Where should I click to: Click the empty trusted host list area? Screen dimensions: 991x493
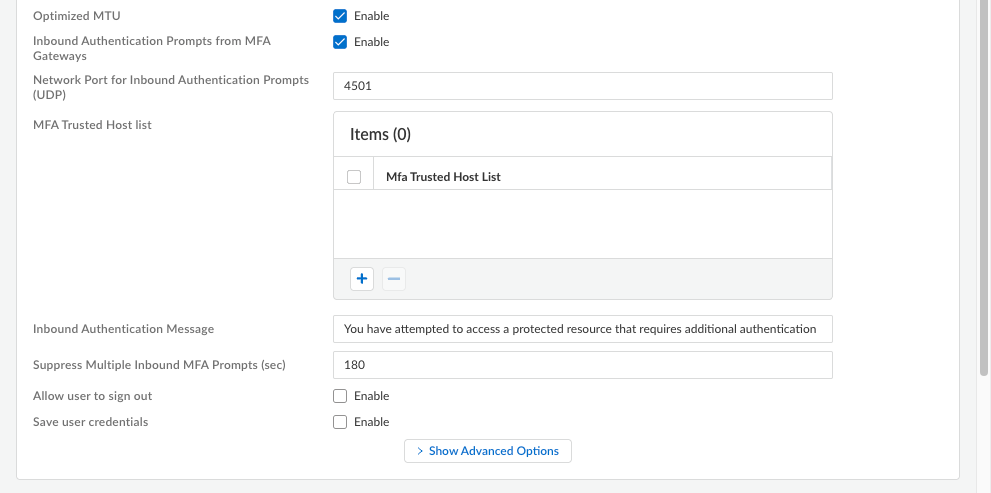tap(582, 223)
